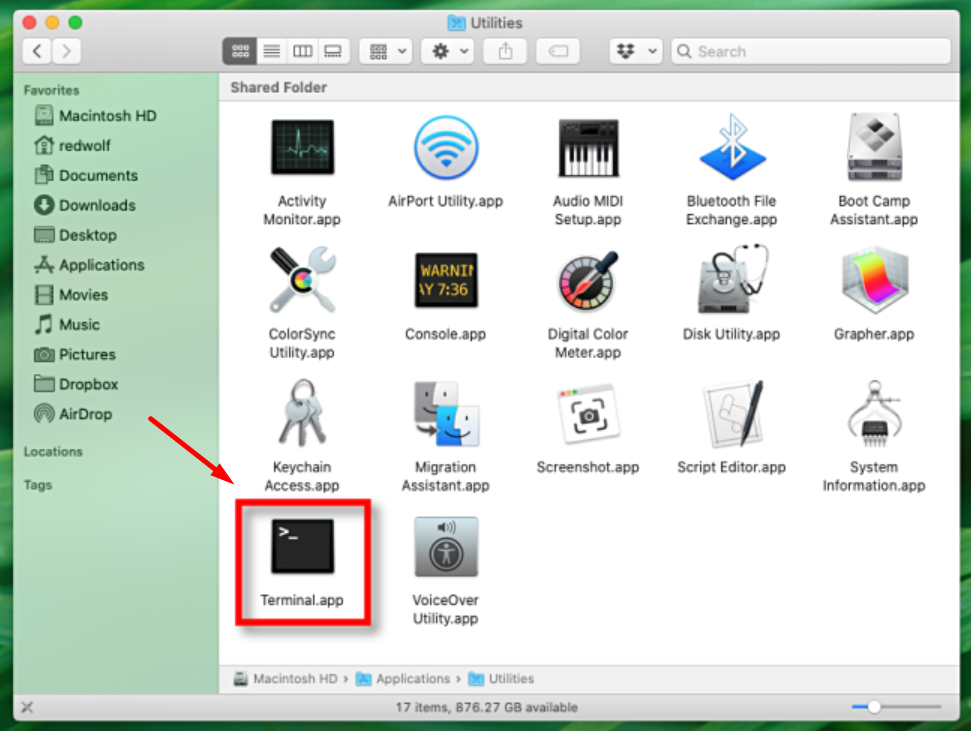Click the tools icon in status bar
This screenshot has width=971, height=731.
[x=27, y=707]
